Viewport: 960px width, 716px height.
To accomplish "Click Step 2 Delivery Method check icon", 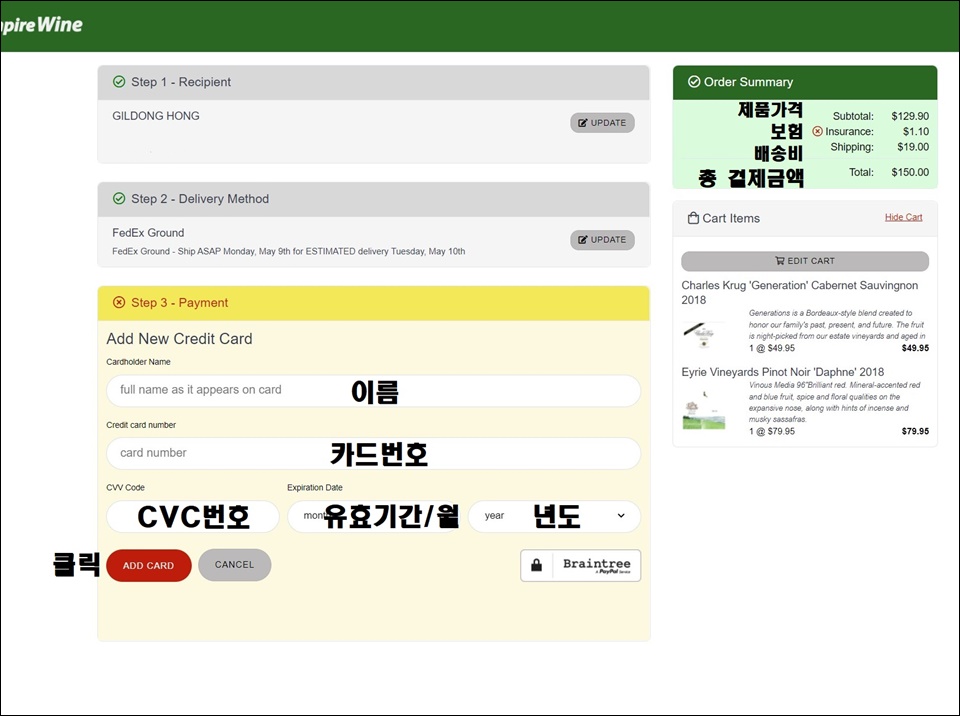I will pos(119,198).
